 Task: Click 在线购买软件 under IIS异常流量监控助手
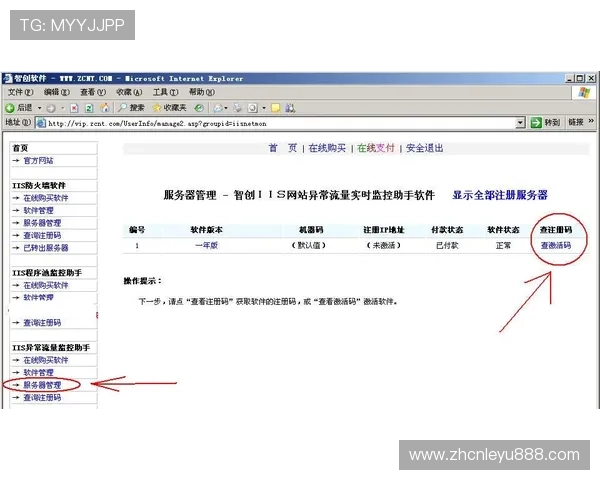(46, 360)
